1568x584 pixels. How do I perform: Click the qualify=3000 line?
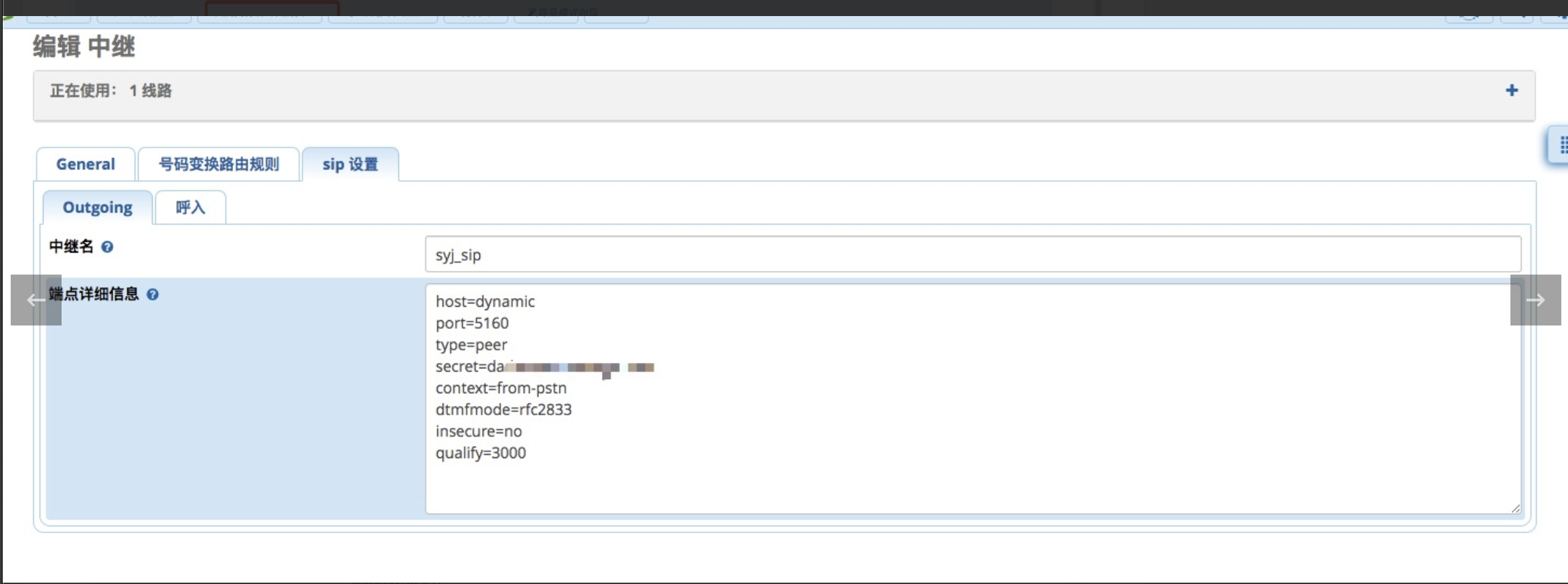(481, 453)
